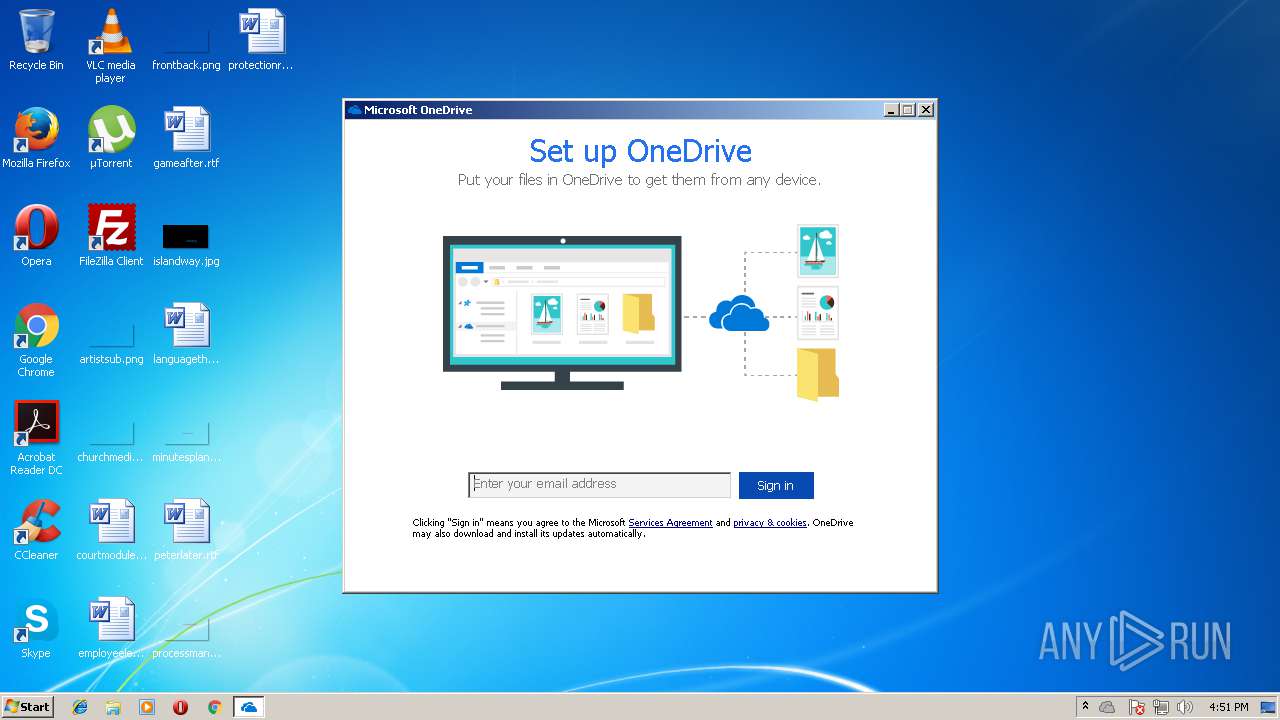Click the Microsoft OneDrive title bar icon
The height and width of the screenshot is (720, 1280).
[x=354, y=110]
